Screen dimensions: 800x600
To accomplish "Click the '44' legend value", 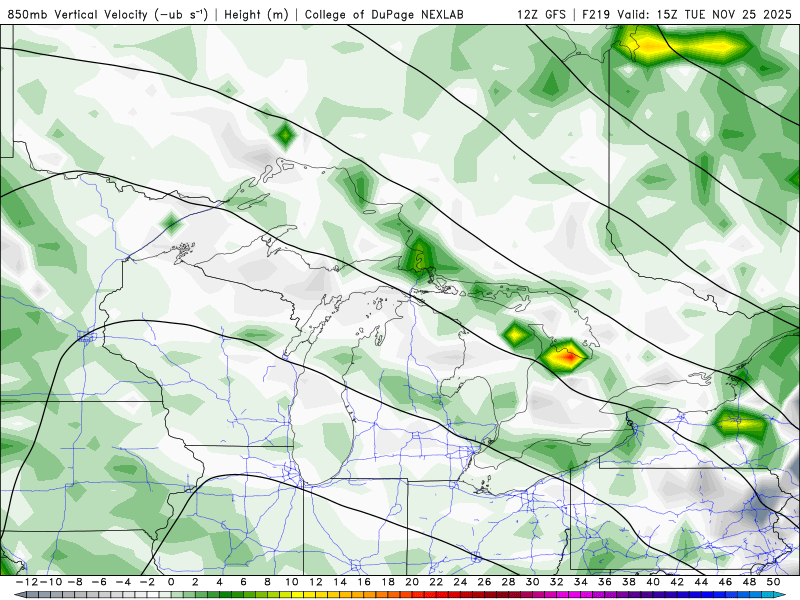I will [x=701, y=582].
